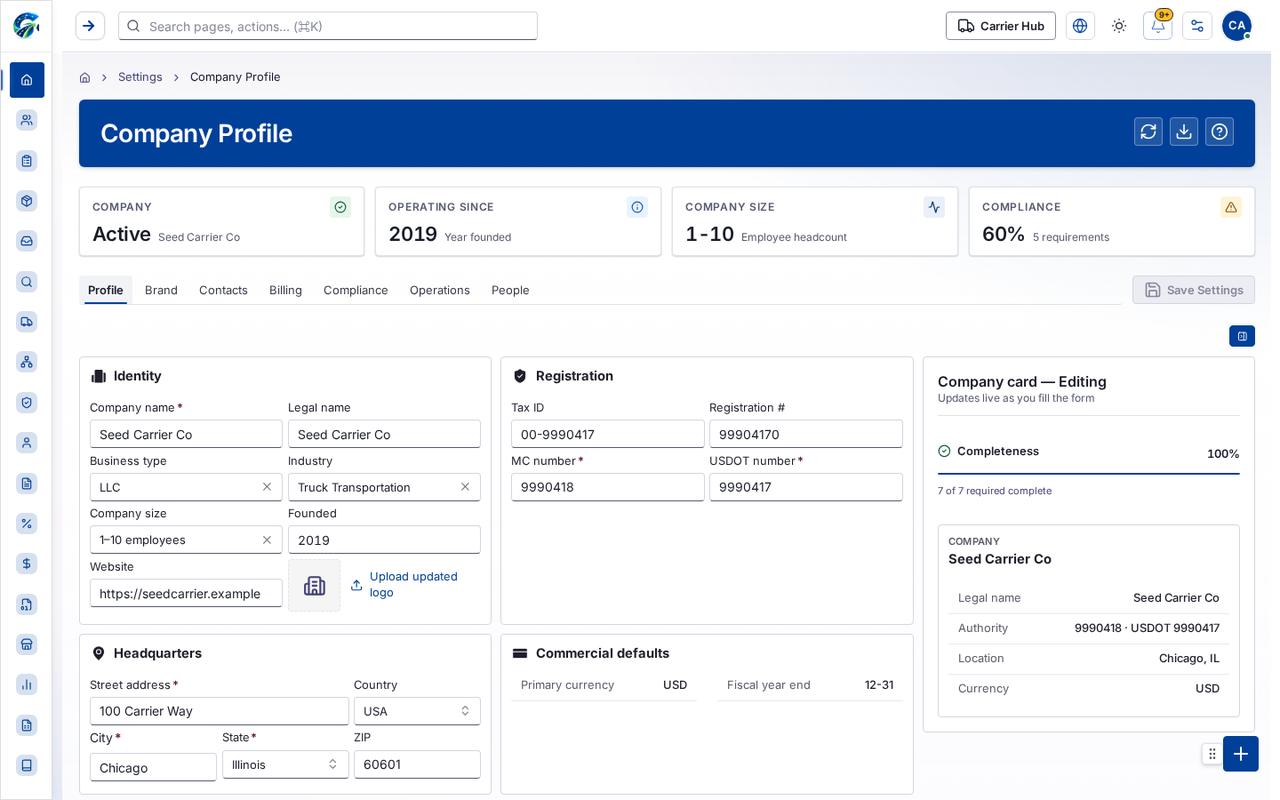Click the arrow expand sidebar button
This screenshot has height=800, width=1280.
[89, 26]
